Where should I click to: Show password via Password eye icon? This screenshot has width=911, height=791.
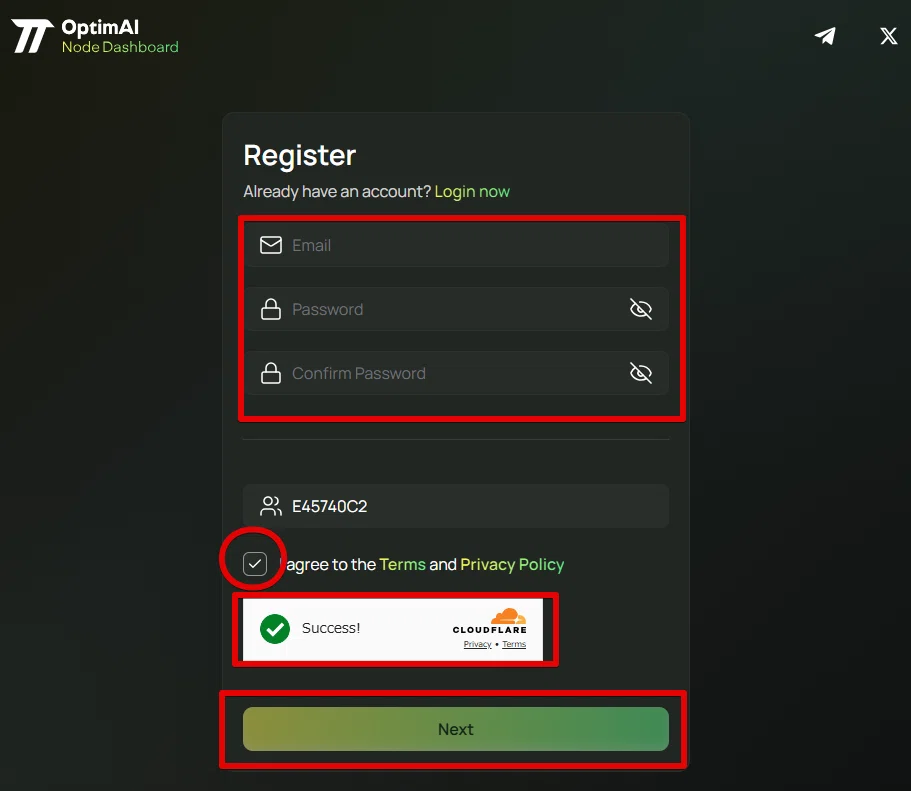pyautogui.click(x=641, y=309)
